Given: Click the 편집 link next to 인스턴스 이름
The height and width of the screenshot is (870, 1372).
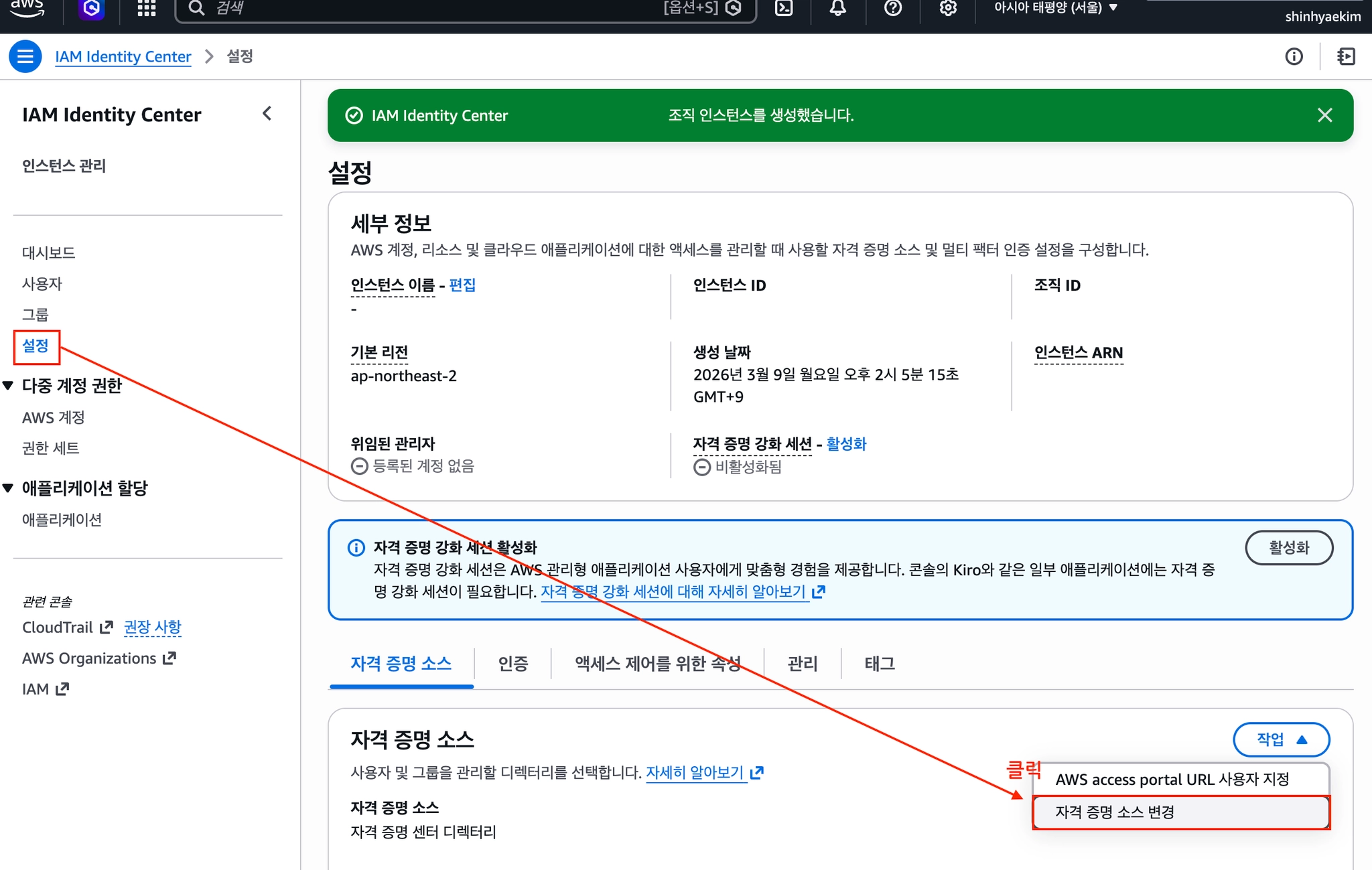Looking at the screenshot, I should click(x=462, y=285).
